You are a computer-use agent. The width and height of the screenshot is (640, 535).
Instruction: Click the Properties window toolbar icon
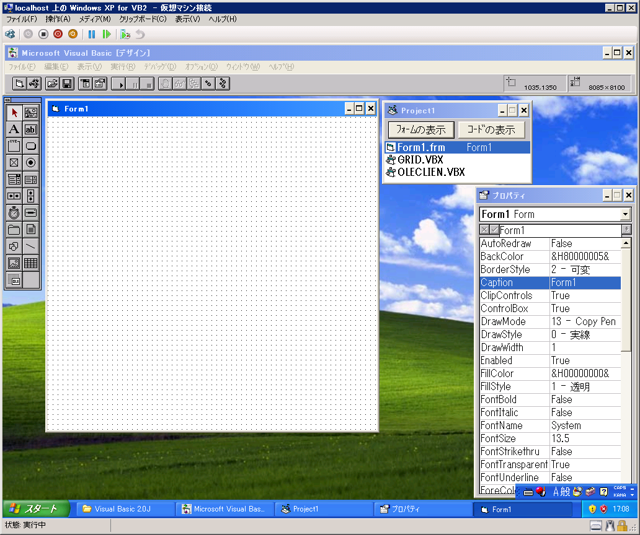(x=100, y=84)
